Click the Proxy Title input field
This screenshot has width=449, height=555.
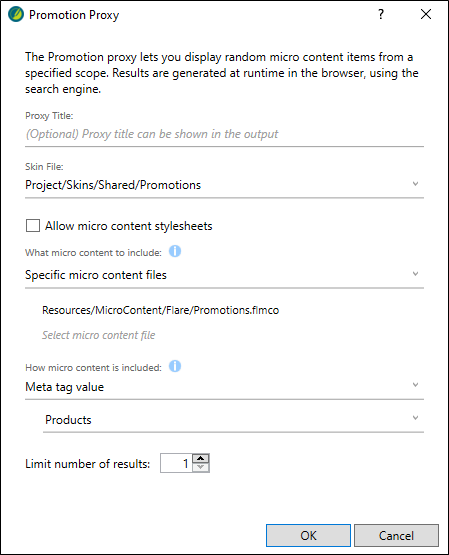click(224, 134)
